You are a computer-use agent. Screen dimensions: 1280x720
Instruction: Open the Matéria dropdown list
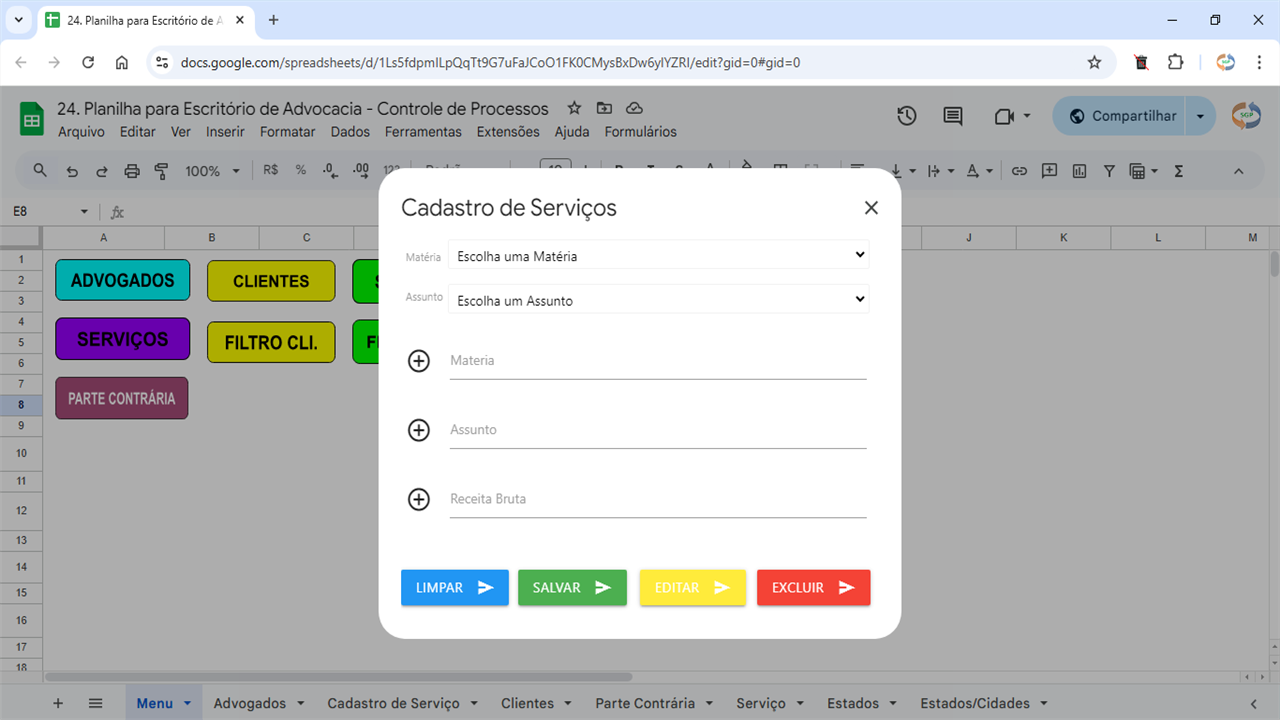pos(658,256)
